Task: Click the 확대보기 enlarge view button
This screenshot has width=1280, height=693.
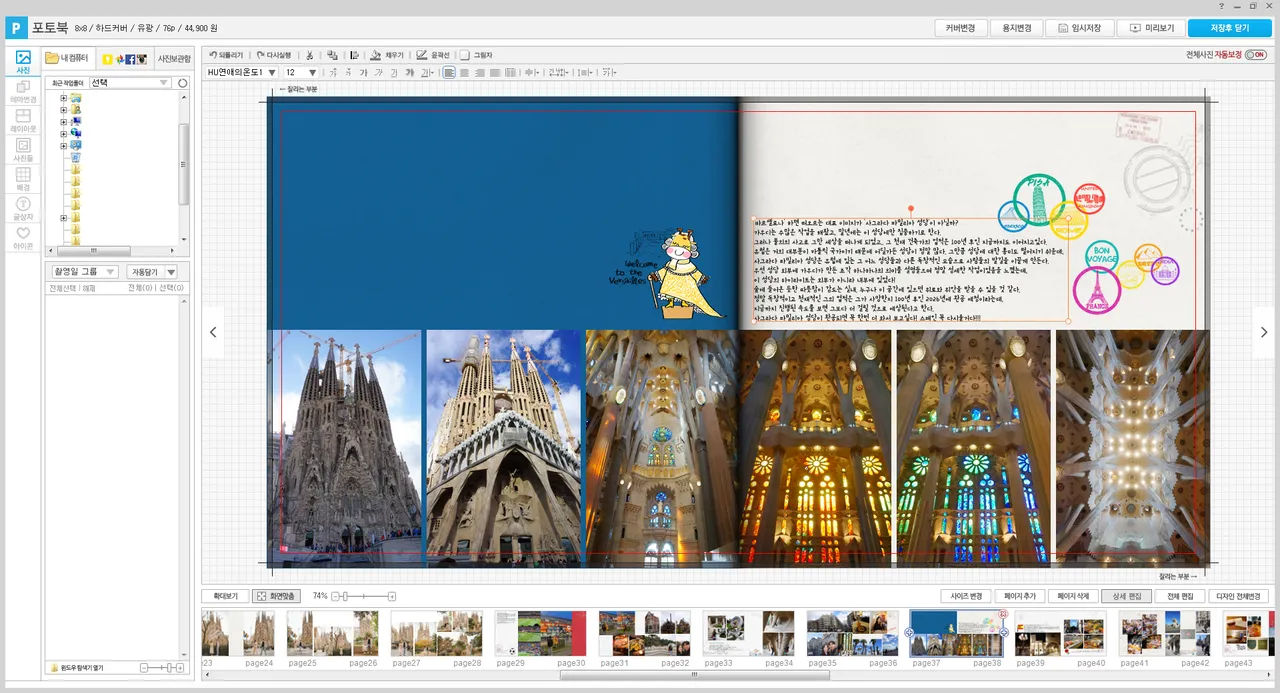Action: [225, 596]
